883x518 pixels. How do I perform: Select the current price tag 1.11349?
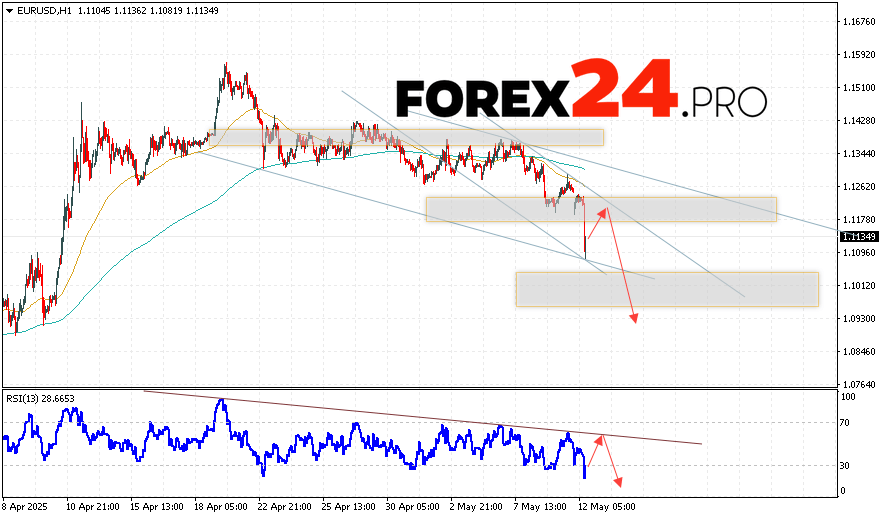click(x=859, y=237)
